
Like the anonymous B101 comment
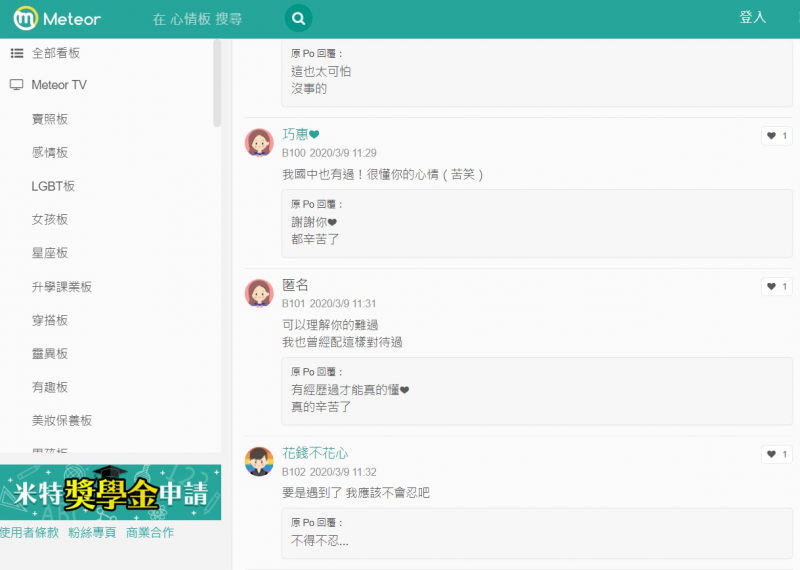[776, 287]
